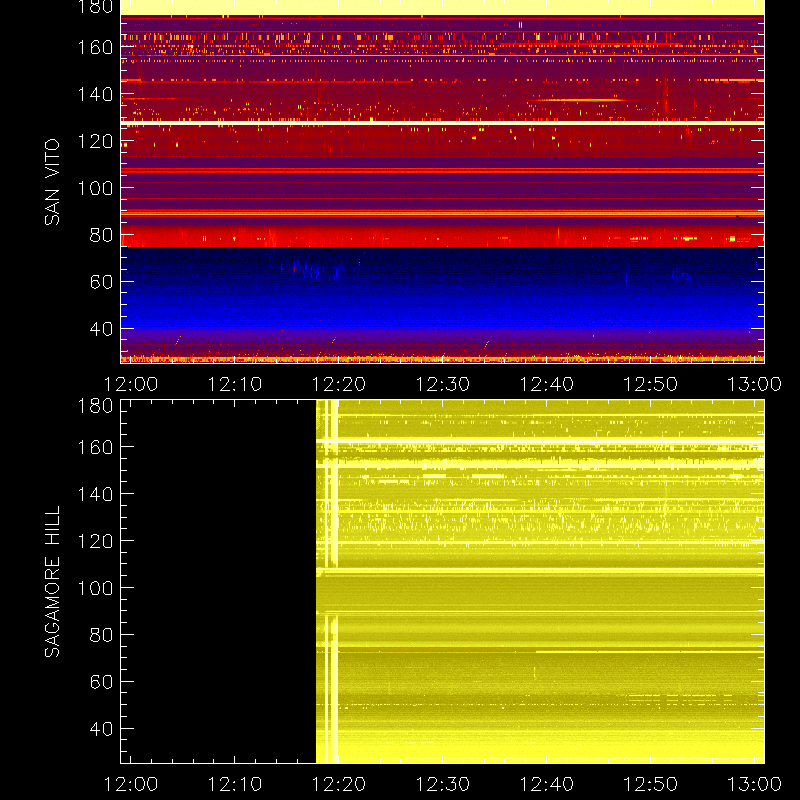Viewport: 800px width, 800px height.
Task: Click 12:10 time label under Sagamore Hill plot
Action: pos(235,784)
